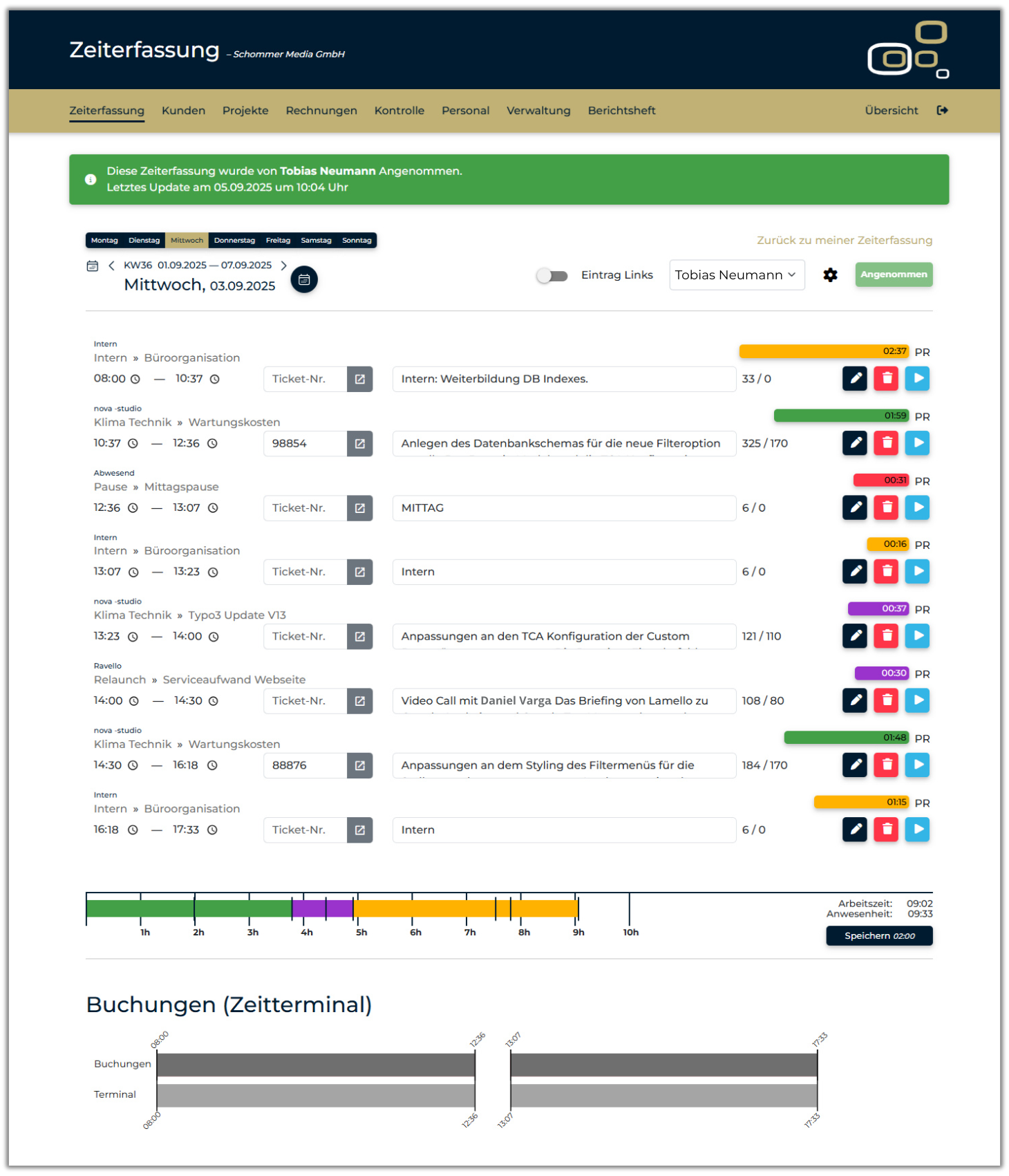Start timer for ticket 98854 entry

coord(917,443)
